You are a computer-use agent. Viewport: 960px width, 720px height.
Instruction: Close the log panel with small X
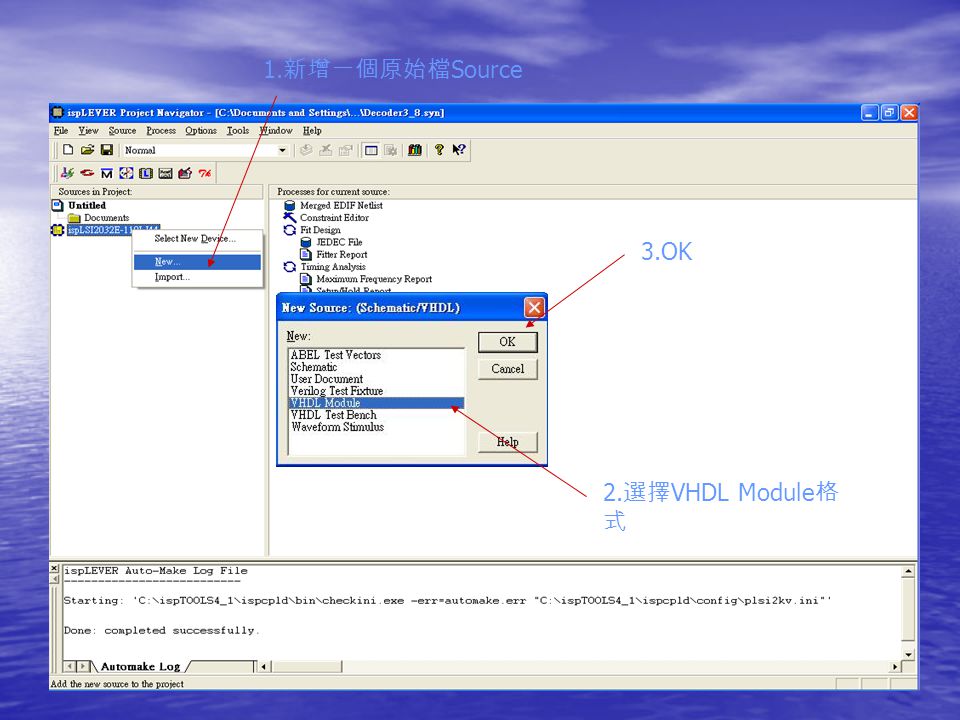coord(54,569)
